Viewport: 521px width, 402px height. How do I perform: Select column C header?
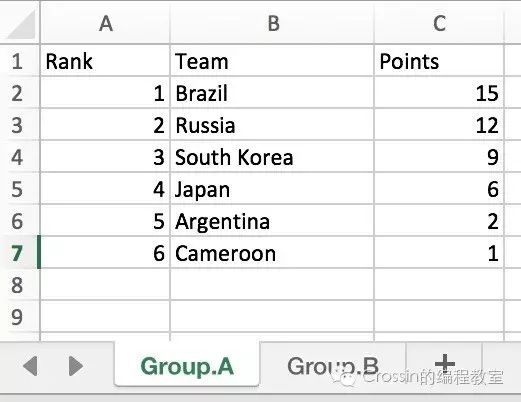click(x=439, y=23)
